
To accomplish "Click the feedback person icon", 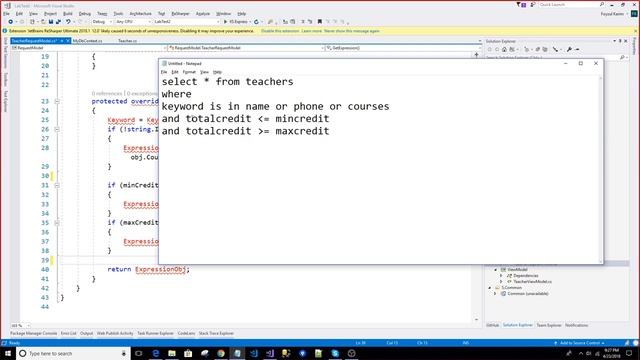I will (533, 4).
